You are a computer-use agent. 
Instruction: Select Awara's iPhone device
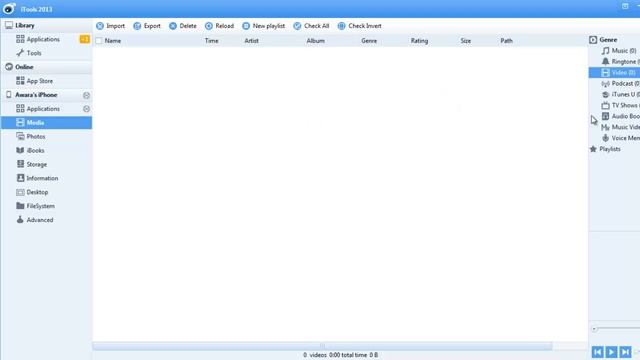click(36, 95)
